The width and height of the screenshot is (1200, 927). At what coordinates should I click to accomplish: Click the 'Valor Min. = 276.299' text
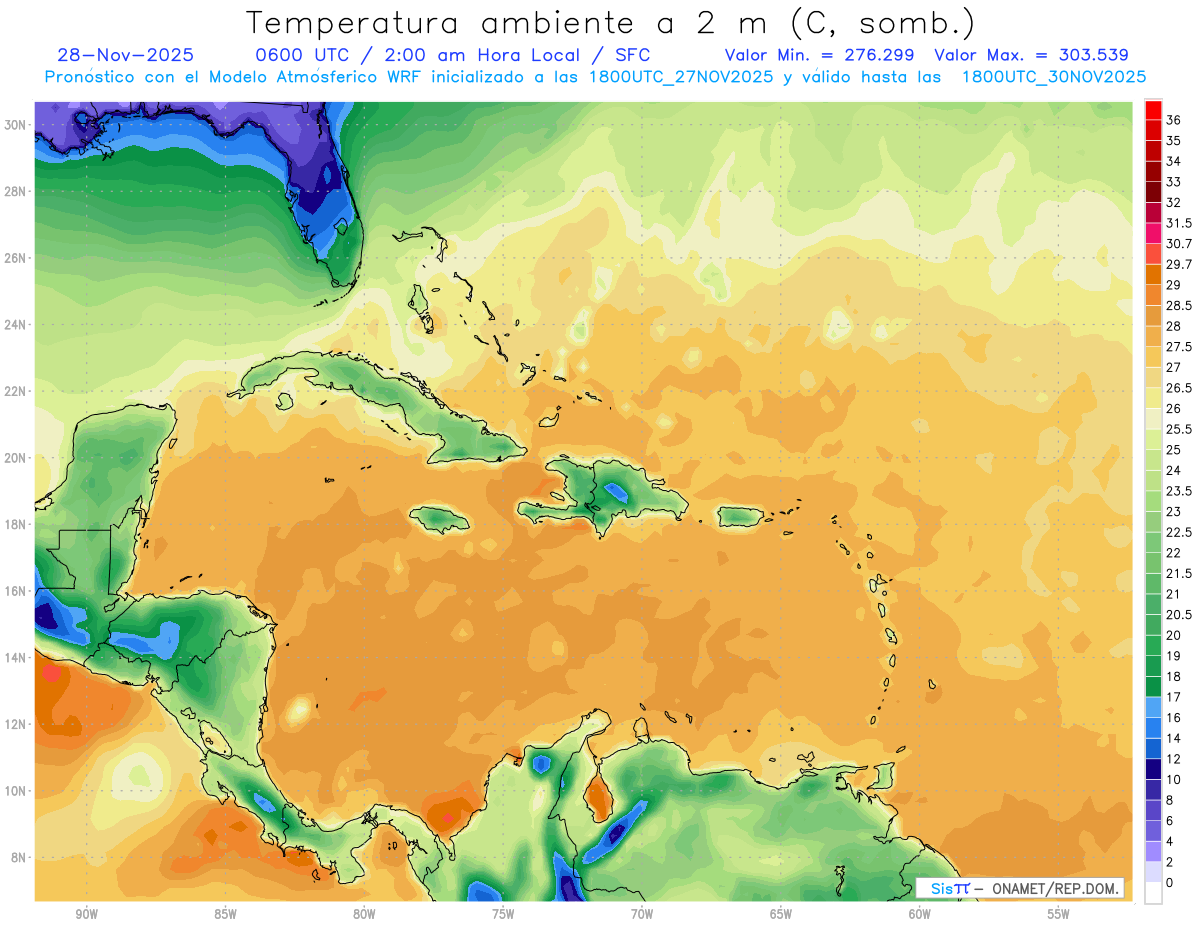click(x=821, y=55)
